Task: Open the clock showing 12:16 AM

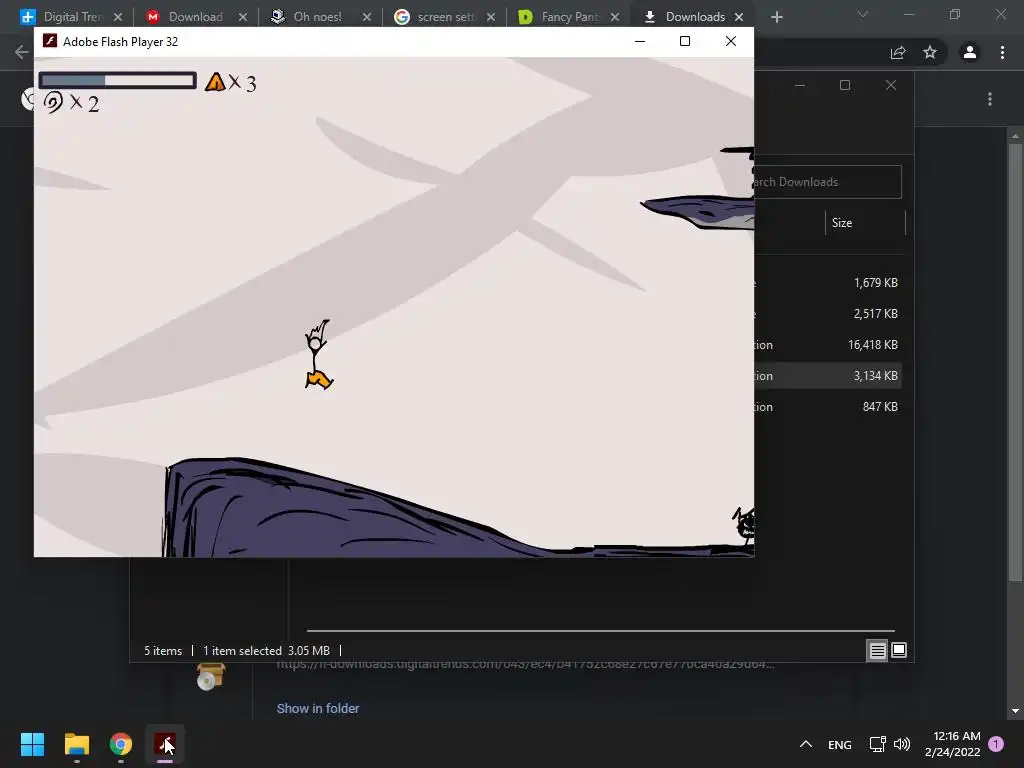Action: [x=953, y=744]
